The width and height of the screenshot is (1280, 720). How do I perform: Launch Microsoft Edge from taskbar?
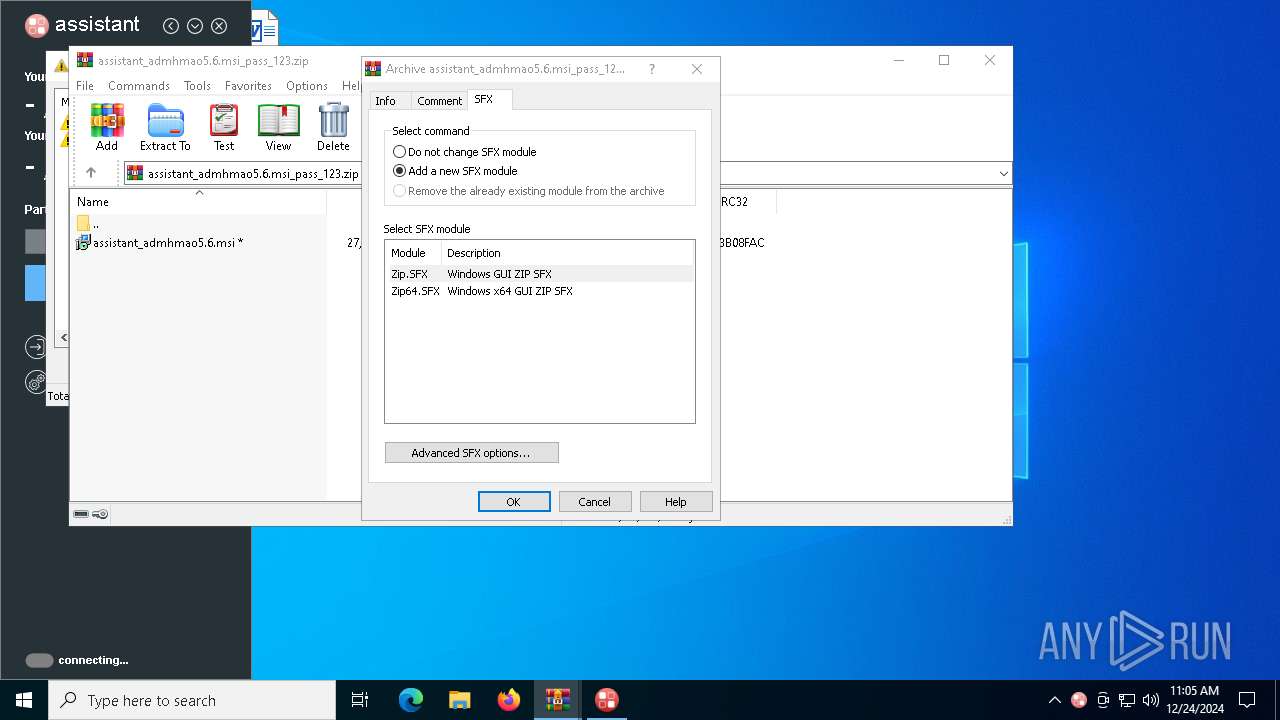[x=411, y=700]
